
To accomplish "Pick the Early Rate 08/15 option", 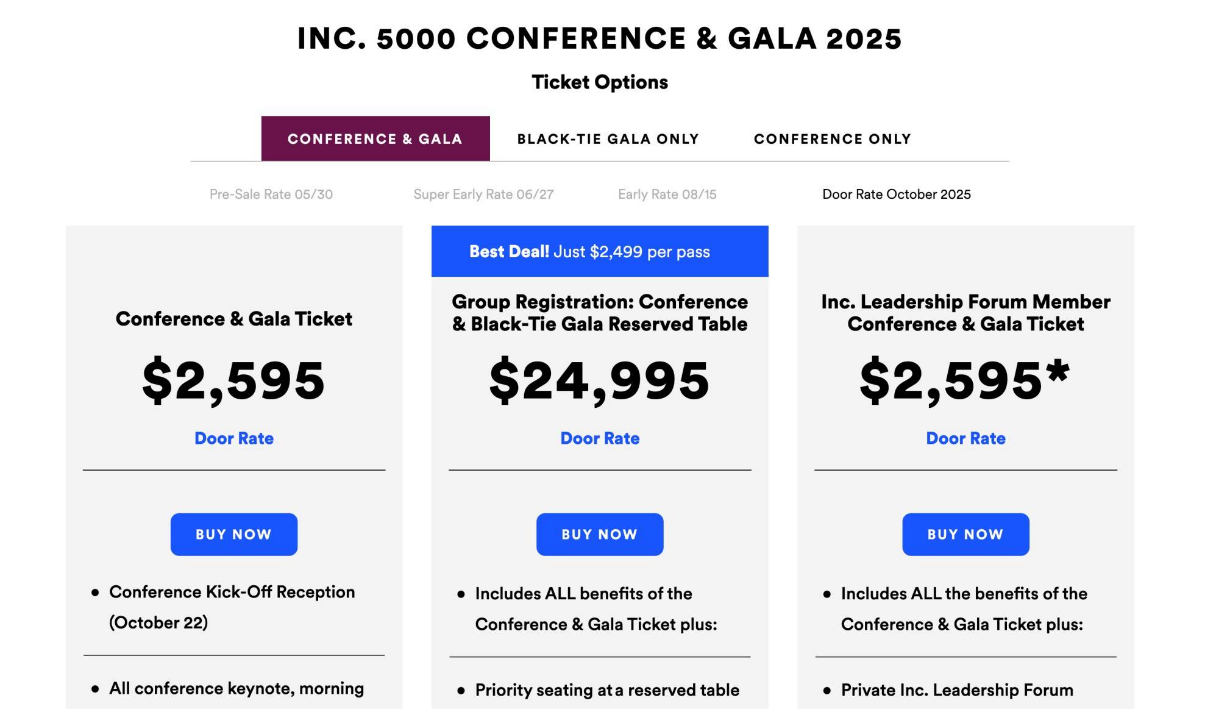I will 667,194.
